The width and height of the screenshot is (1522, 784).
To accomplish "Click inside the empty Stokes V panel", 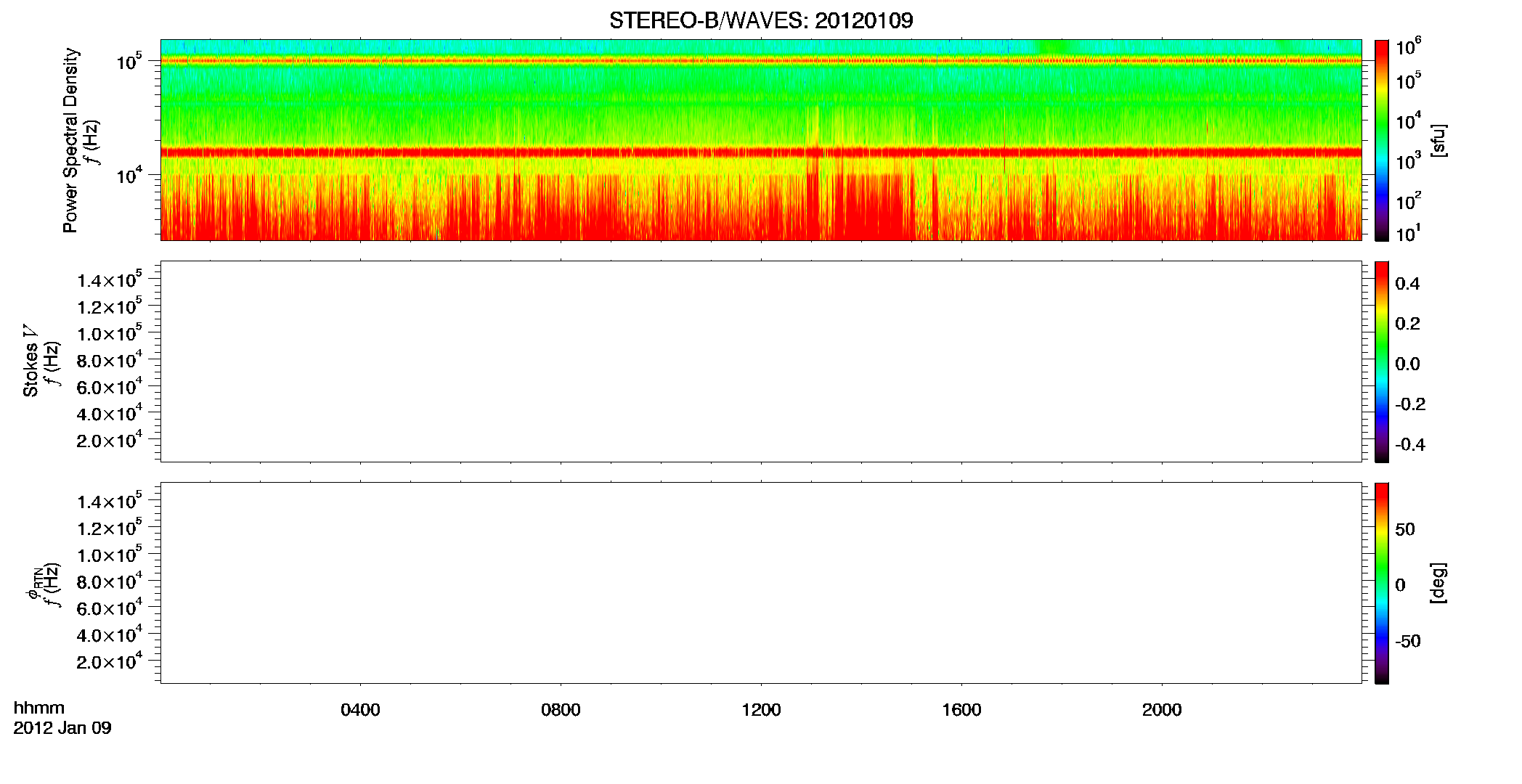I will [761, 362].
